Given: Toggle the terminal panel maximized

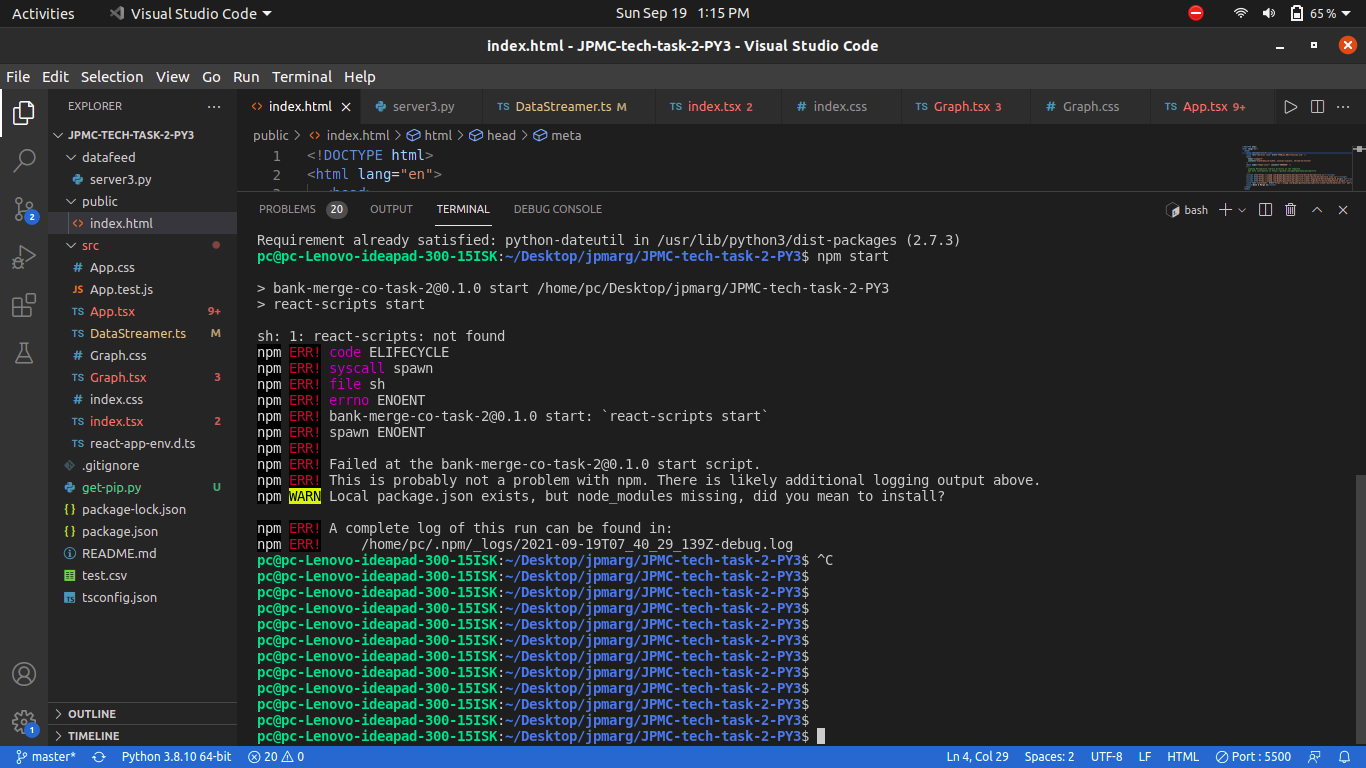Looking at the screenshot, I should 1318,210.
